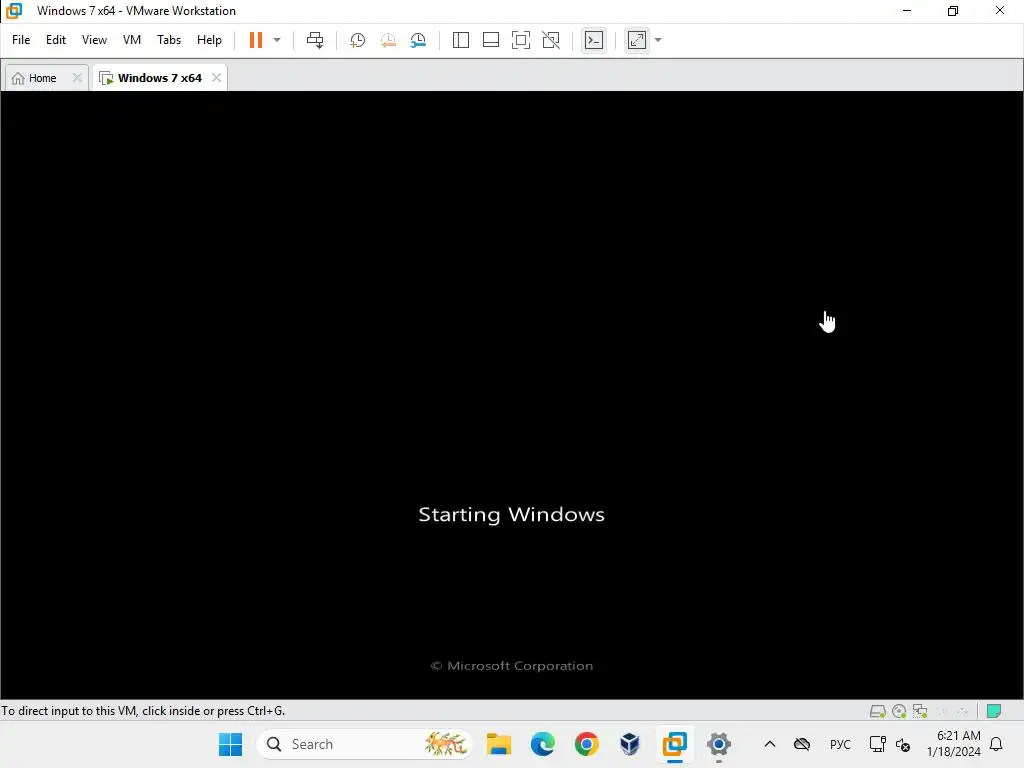Screen dimensions: 1024x768
Task: Open the snapshot manager
Action: pos(419,40)
